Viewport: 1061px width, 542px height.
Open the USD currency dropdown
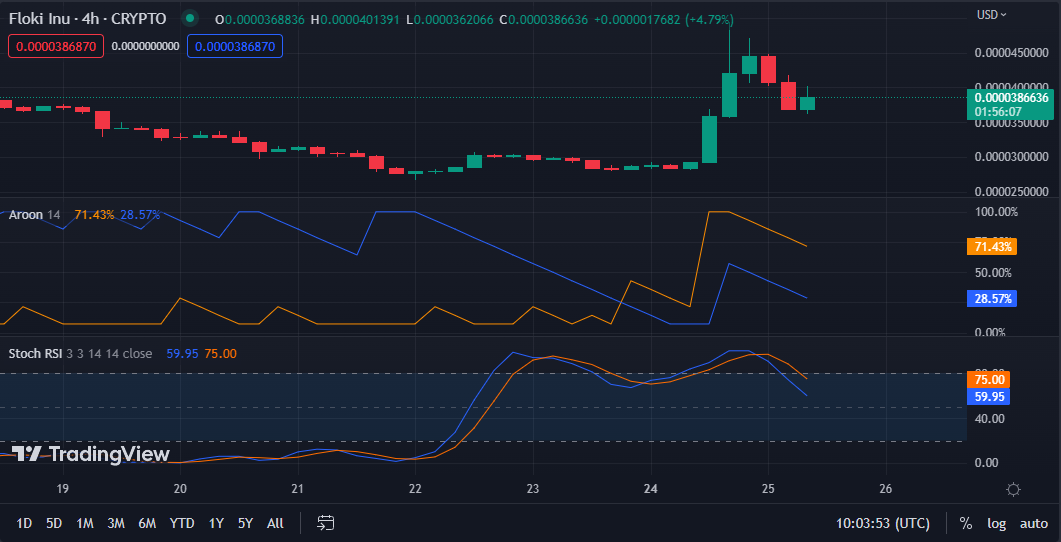tap(991, 14)
